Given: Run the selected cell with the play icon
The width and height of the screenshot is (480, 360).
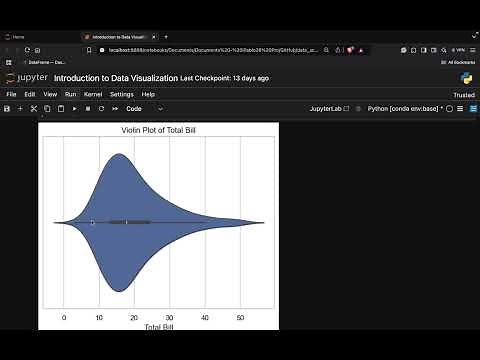Looking at the screenshot, I should (x=74, y=109).
